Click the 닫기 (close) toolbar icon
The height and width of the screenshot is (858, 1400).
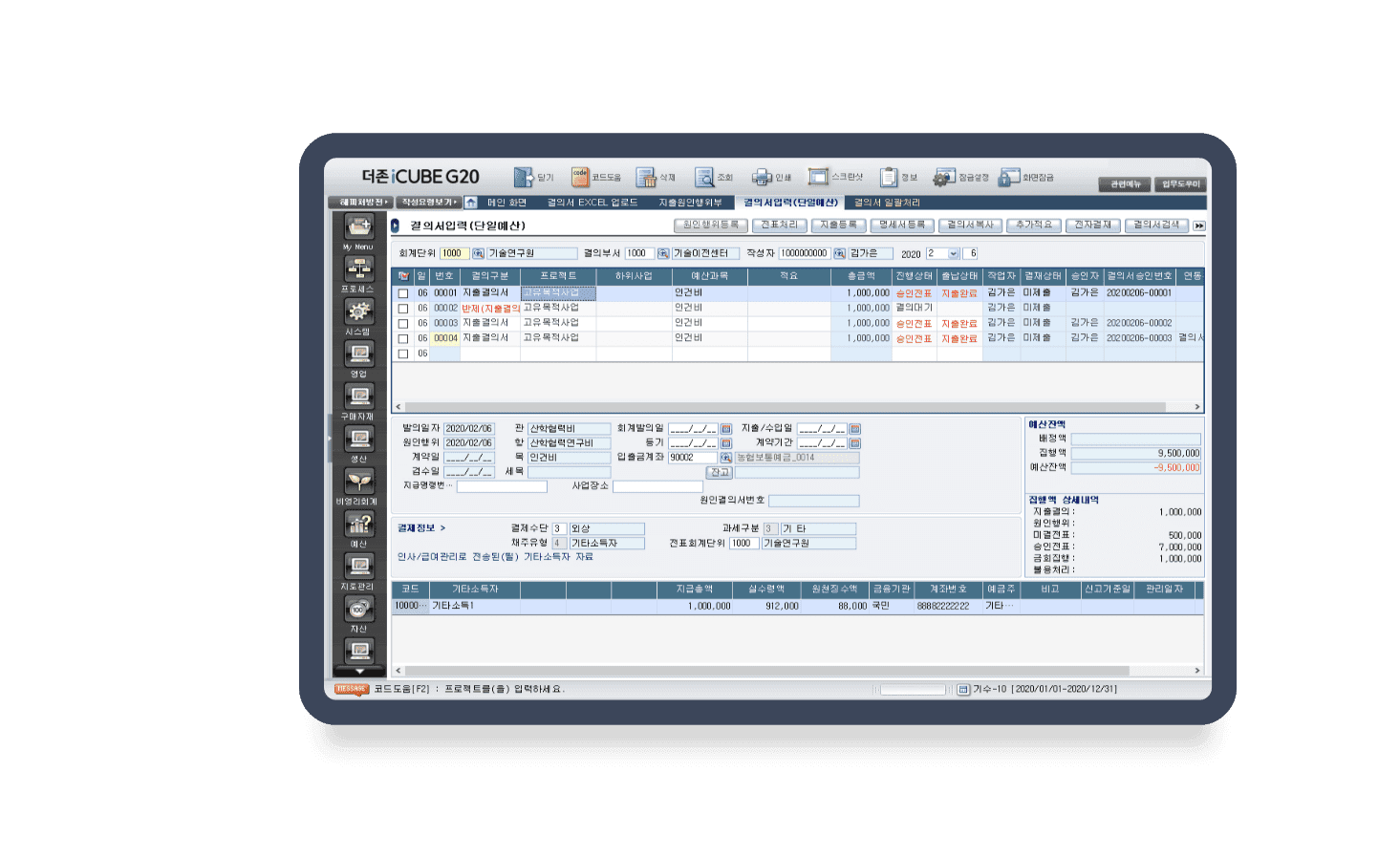524,177
